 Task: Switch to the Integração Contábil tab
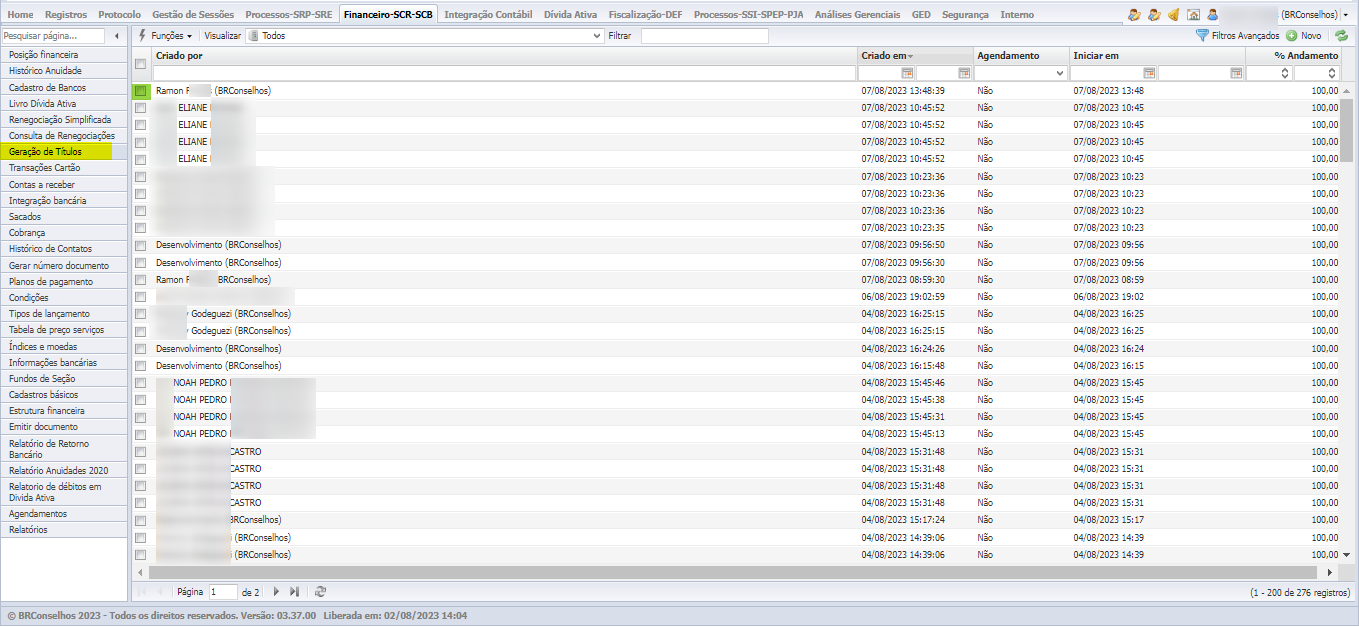point(488,15)
